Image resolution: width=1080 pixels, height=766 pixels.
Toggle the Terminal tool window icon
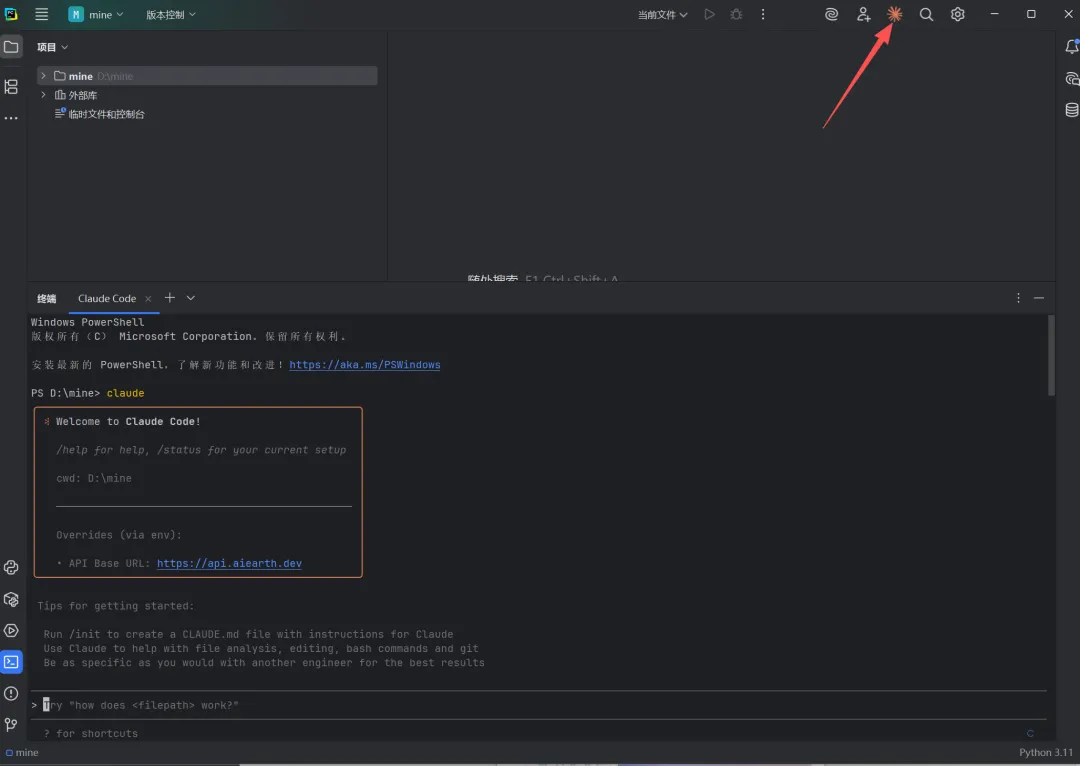pyautogui.click(x=11, y=662)
